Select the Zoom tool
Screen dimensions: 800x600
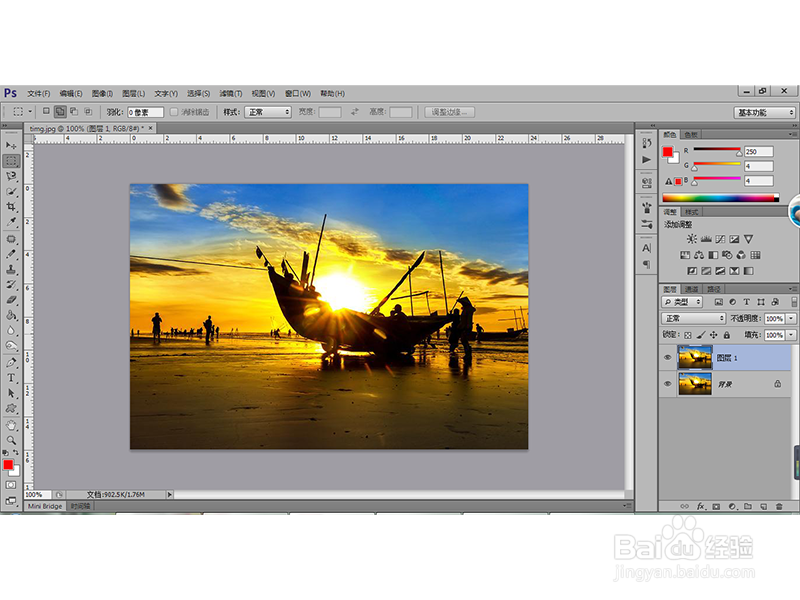click(x=11, y=440)
